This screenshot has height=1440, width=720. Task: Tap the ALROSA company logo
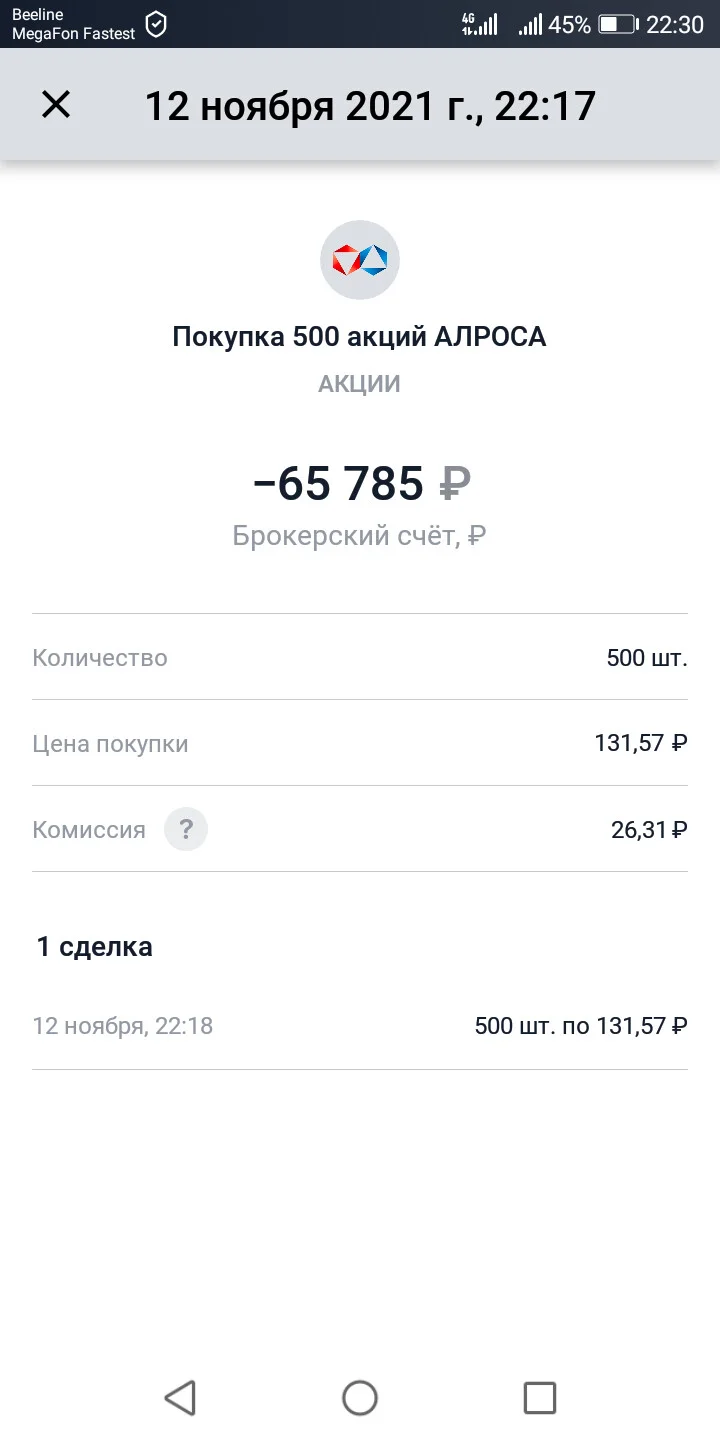pyautogui.click(x=360, y=260)
